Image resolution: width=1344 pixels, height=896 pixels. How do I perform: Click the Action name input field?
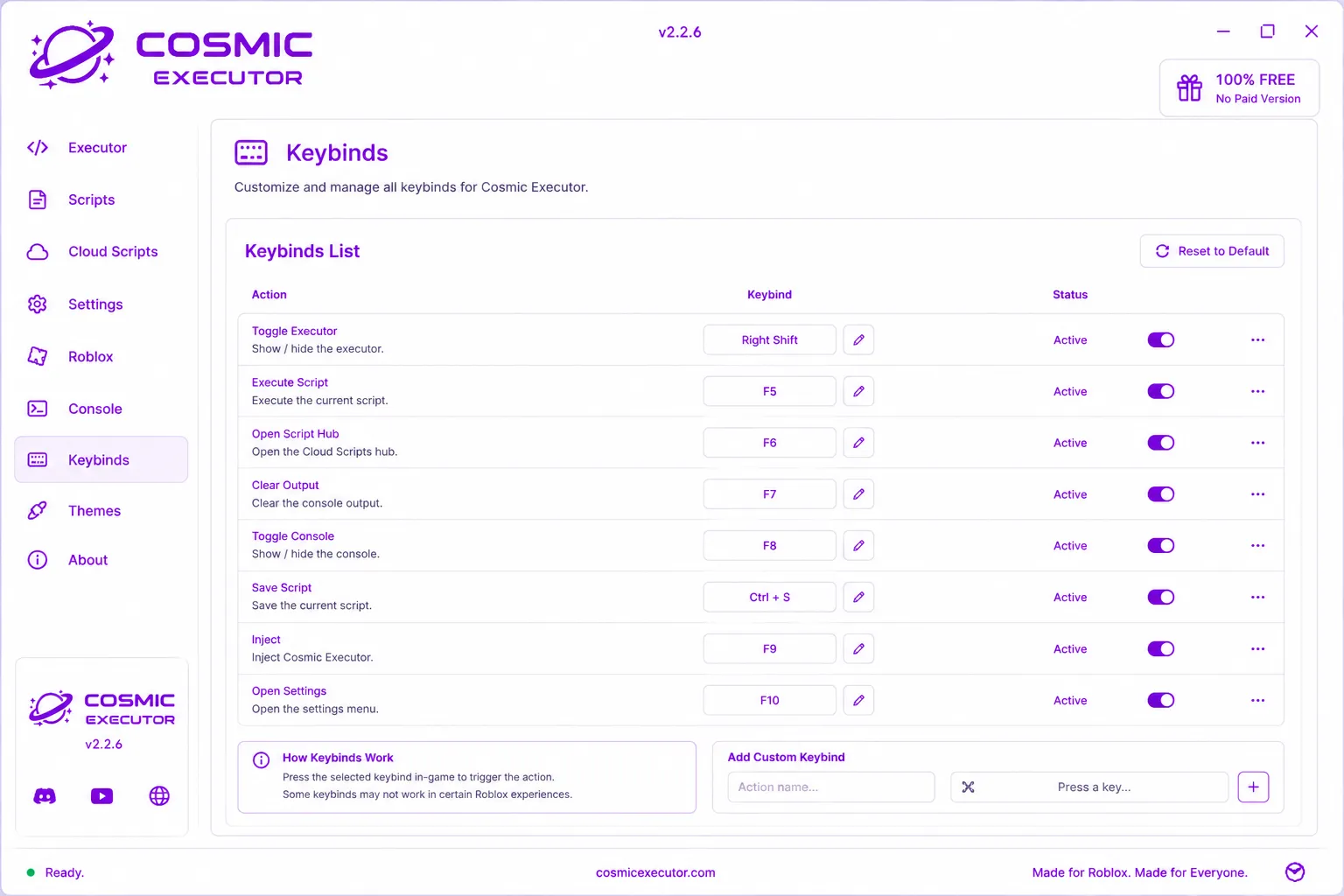pos(831,787)
